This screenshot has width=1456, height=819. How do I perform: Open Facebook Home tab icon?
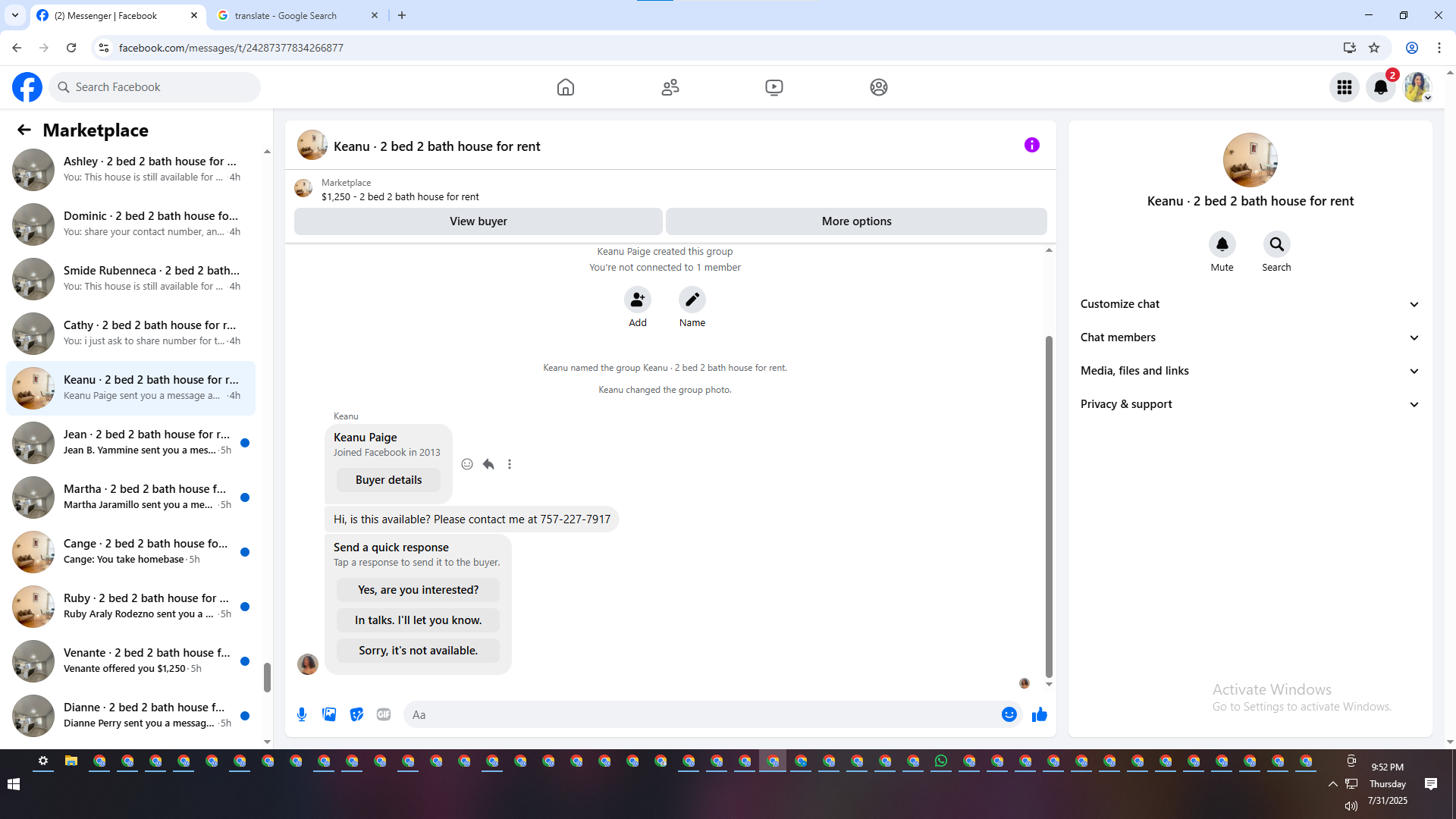click(565, 87)
